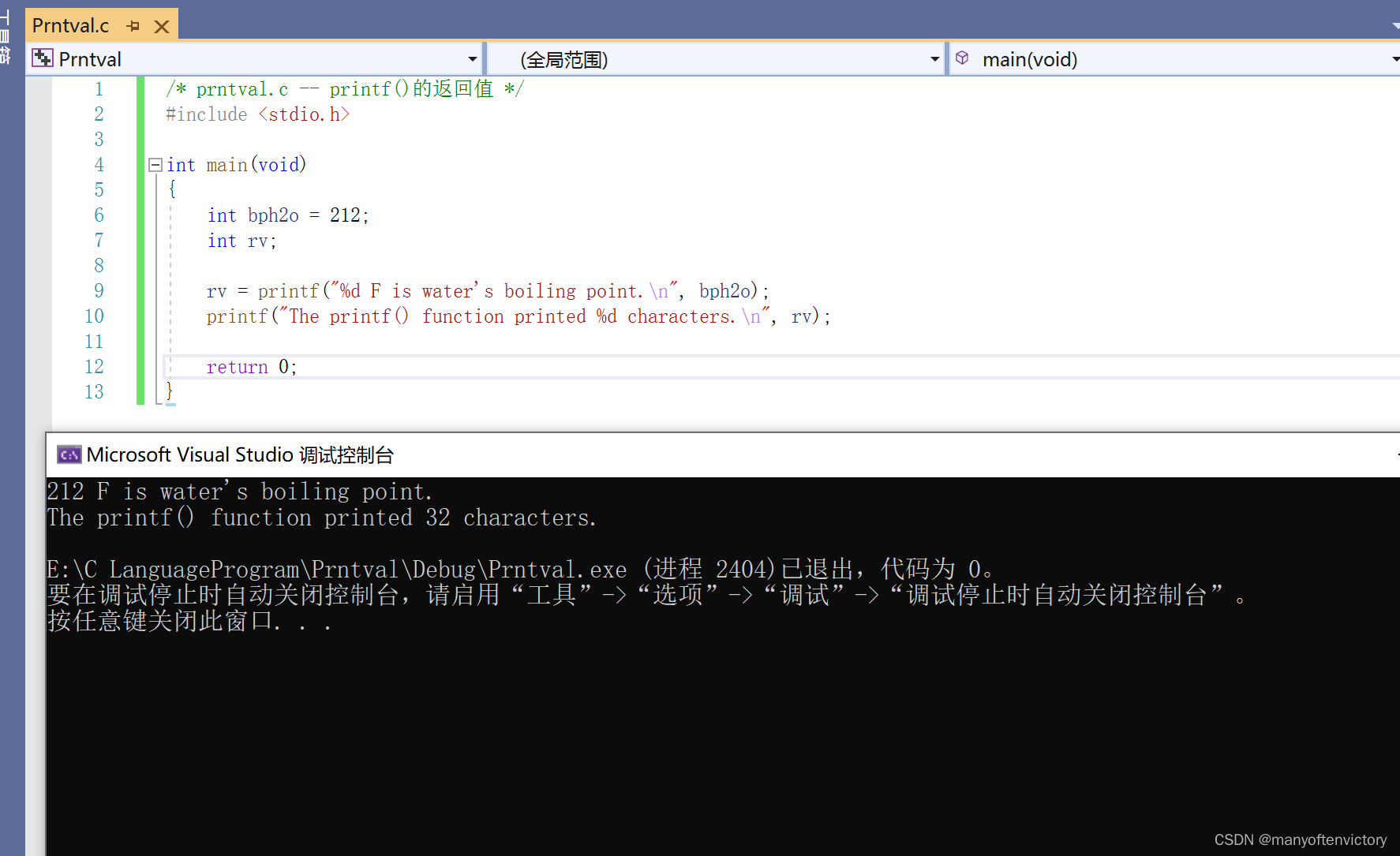The width and height of the screenshot is (1400, 856).
Task: Toggle the pin on the Prntval.c tab
Action: pos(133,26)
